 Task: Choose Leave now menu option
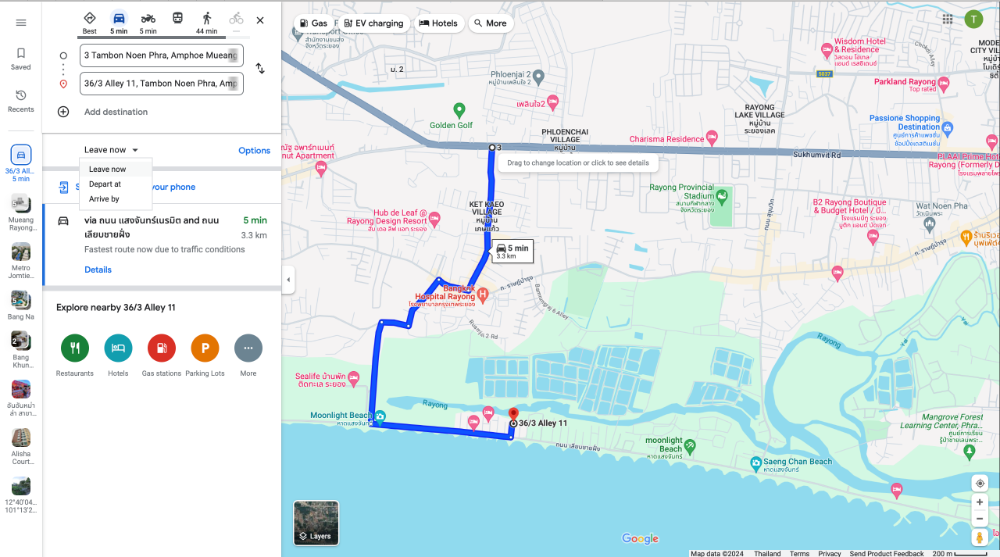pos(116,169)
